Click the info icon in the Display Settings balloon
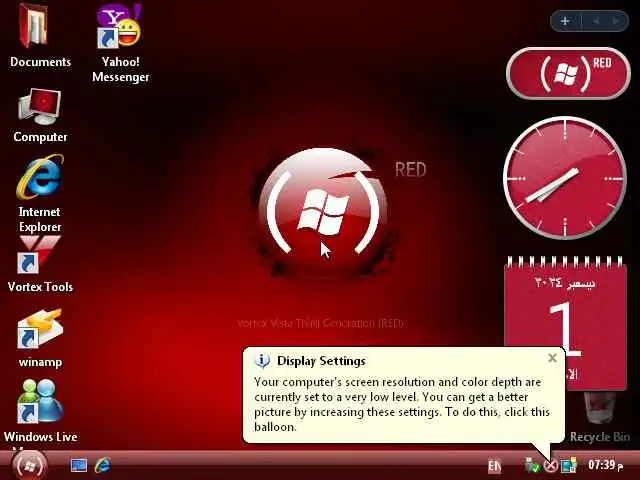 tap(262, 361)
